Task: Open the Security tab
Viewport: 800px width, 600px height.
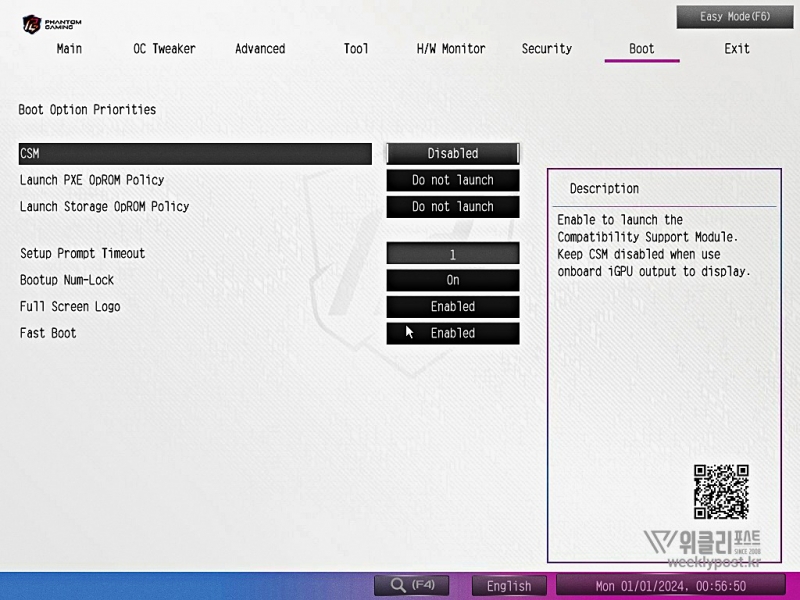Action: click(x=547, y=48)
